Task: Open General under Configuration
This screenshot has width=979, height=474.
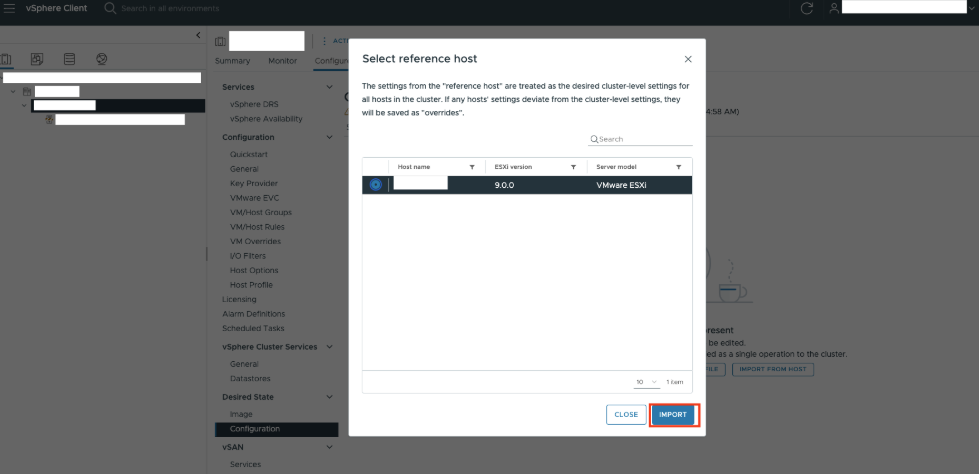Action: (244, 169)
